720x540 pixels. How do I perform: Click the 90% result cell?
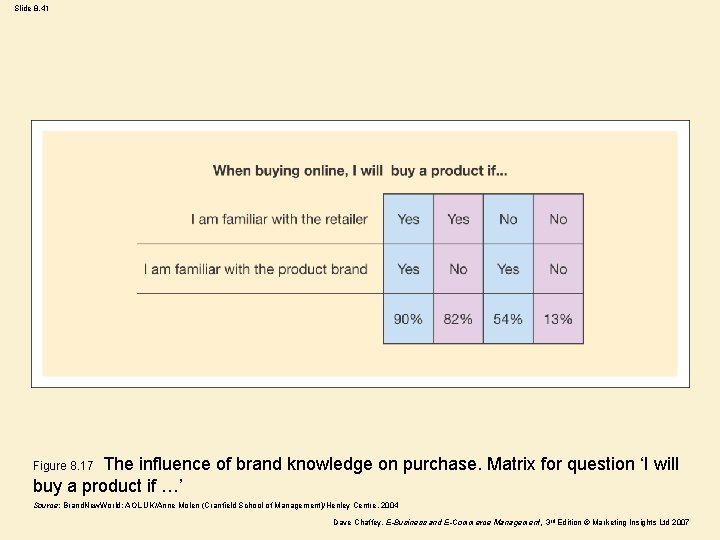[x=408, y=319]
